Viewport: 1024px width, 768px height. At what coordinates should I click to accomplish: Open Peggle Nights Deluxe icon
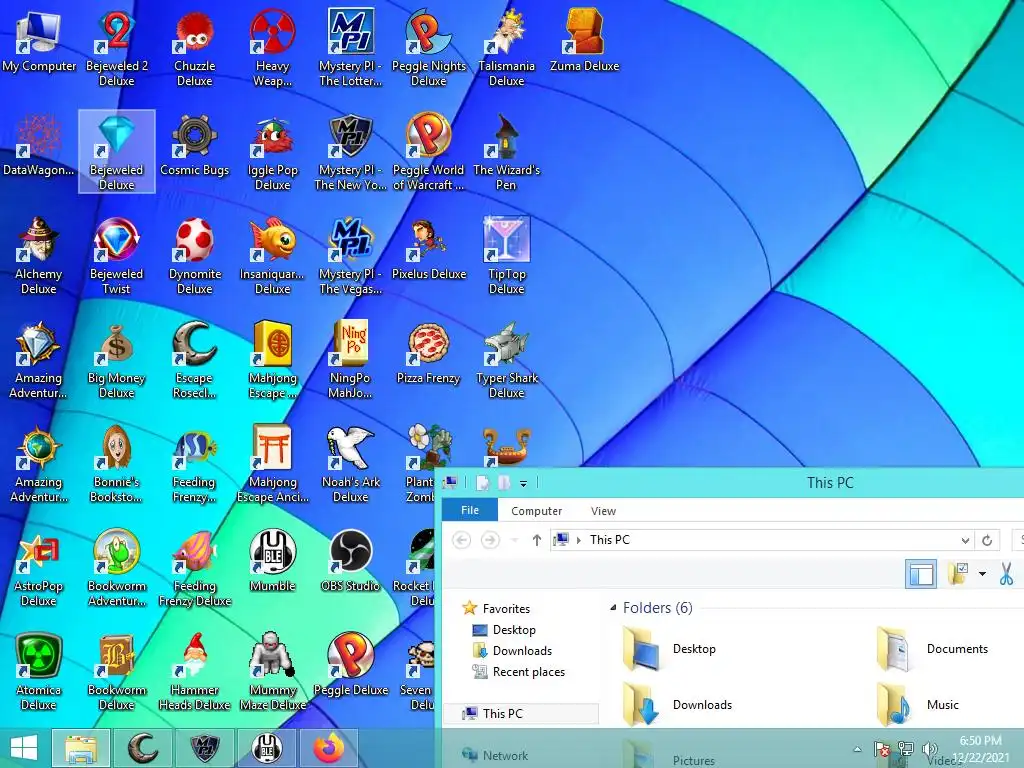[428, 47]
